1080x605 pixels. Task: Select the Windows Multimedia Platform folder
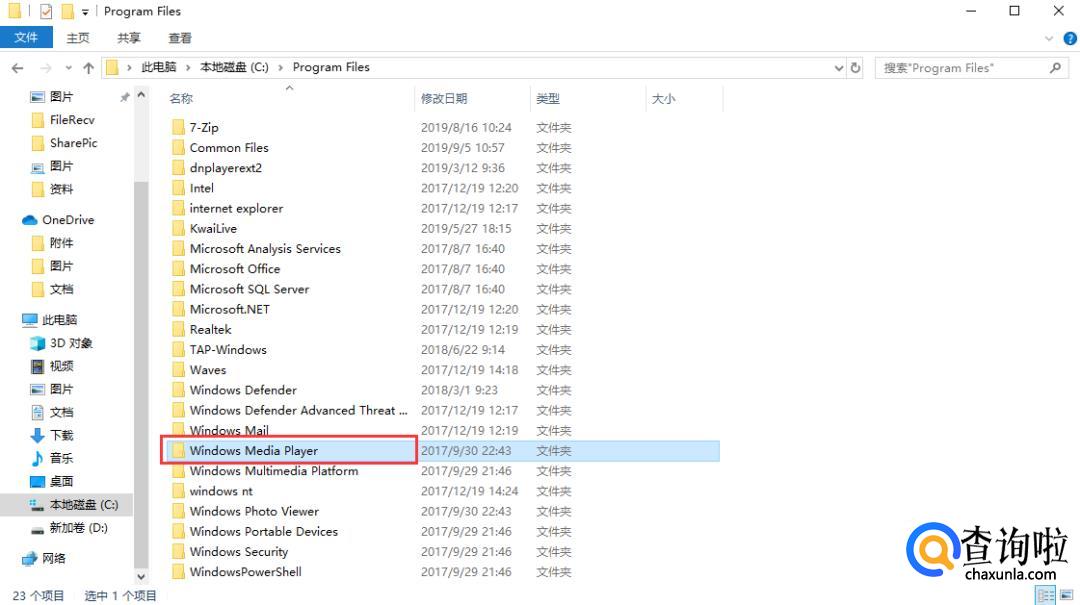pos(274,471)
